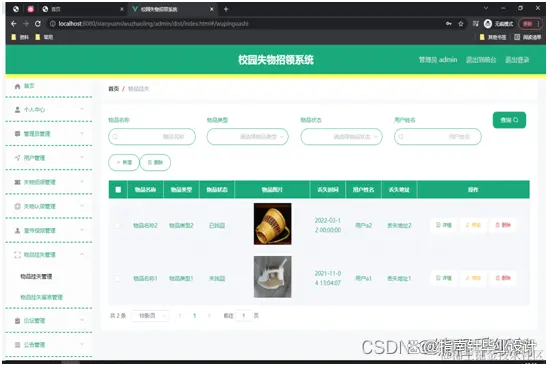This screenshot has width=548, height=366.
Task: Expand the 失物认领管理 sidebar menu
Action: (x=82, y=206)
